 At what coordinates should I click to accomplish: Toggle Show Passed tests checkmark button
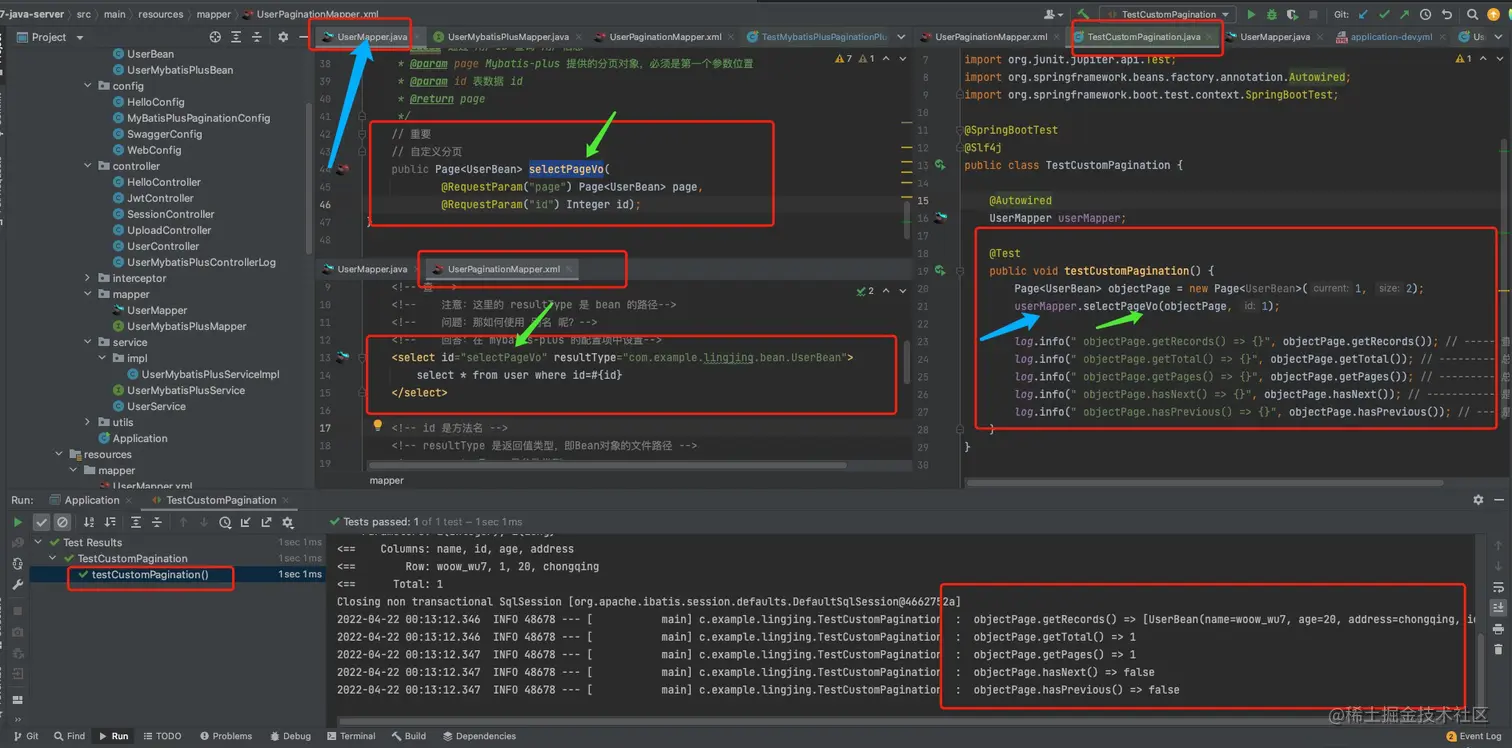[41, 522]
